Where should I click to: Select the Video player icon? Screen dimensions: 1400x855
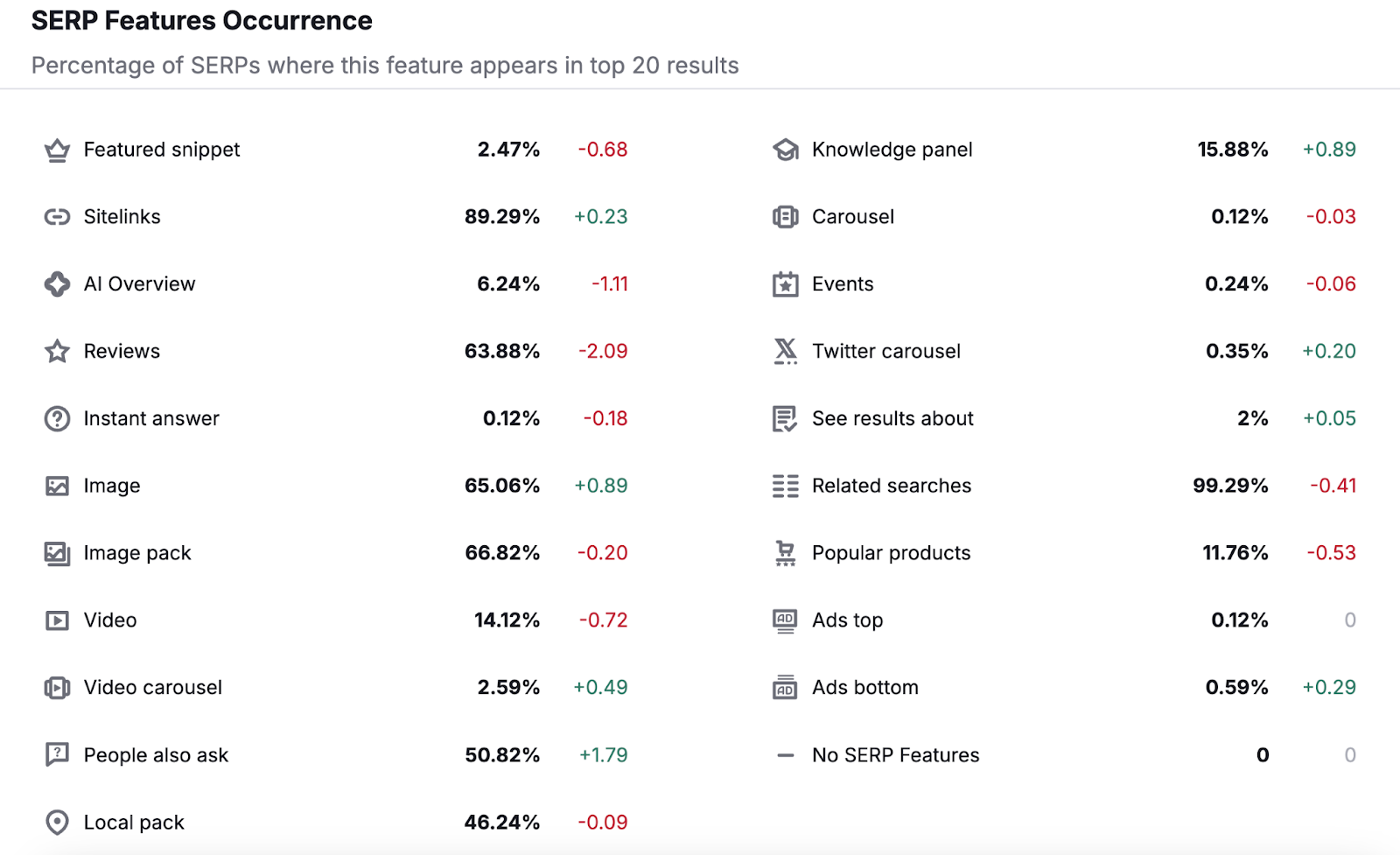[57, 620]
